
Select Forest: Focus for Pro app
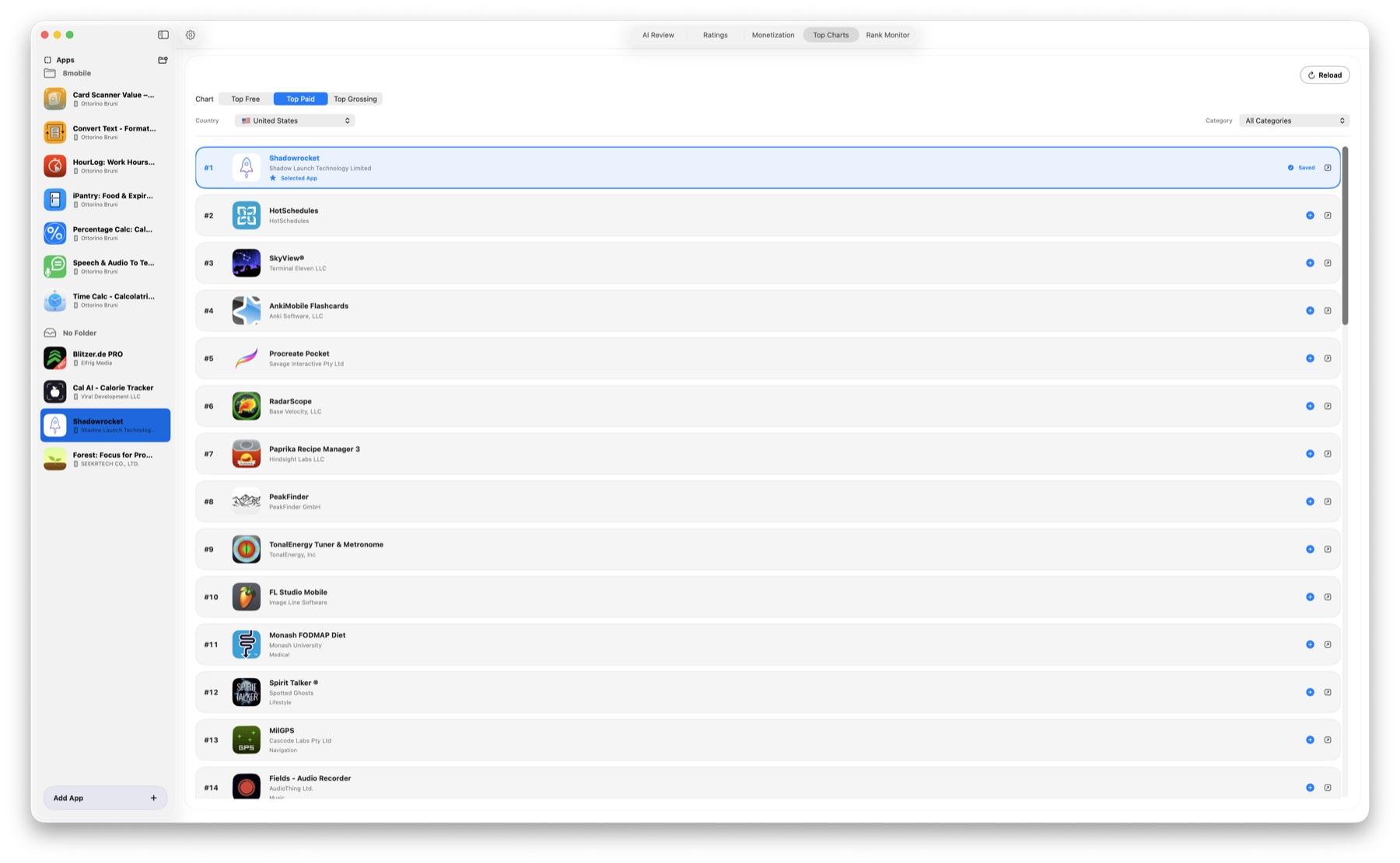[105, 459]
